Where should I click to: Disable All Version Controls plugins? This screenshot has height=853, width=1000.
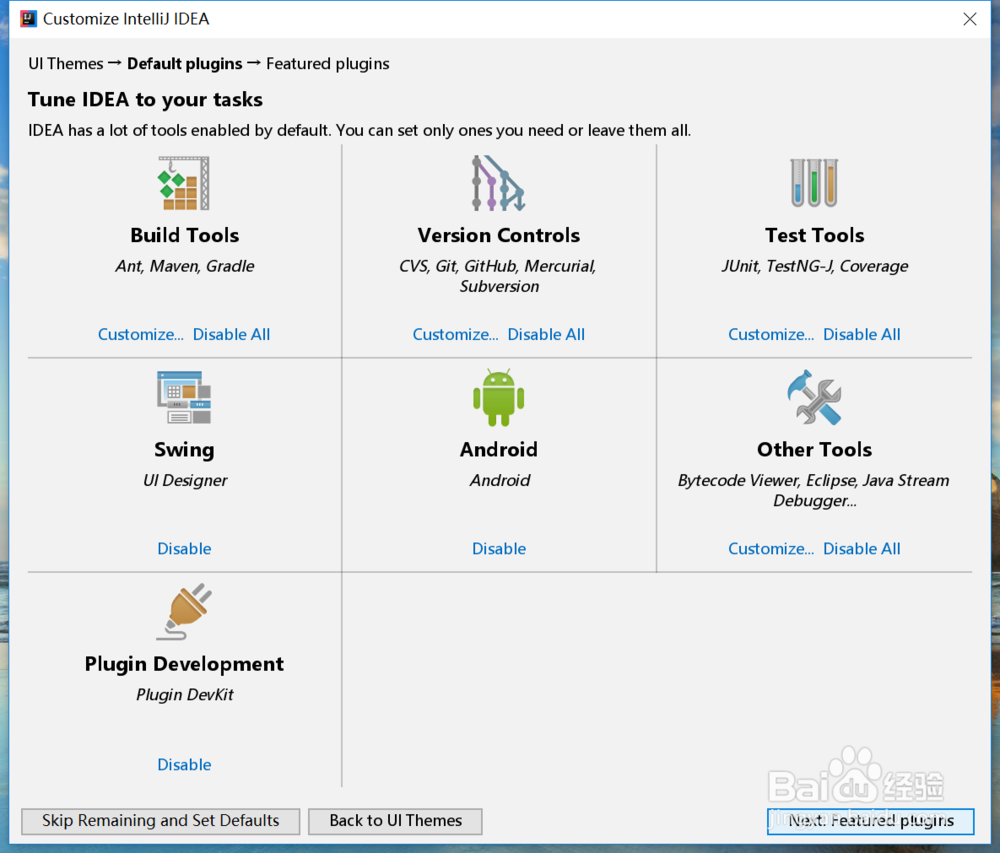click(x=546, y=334)
